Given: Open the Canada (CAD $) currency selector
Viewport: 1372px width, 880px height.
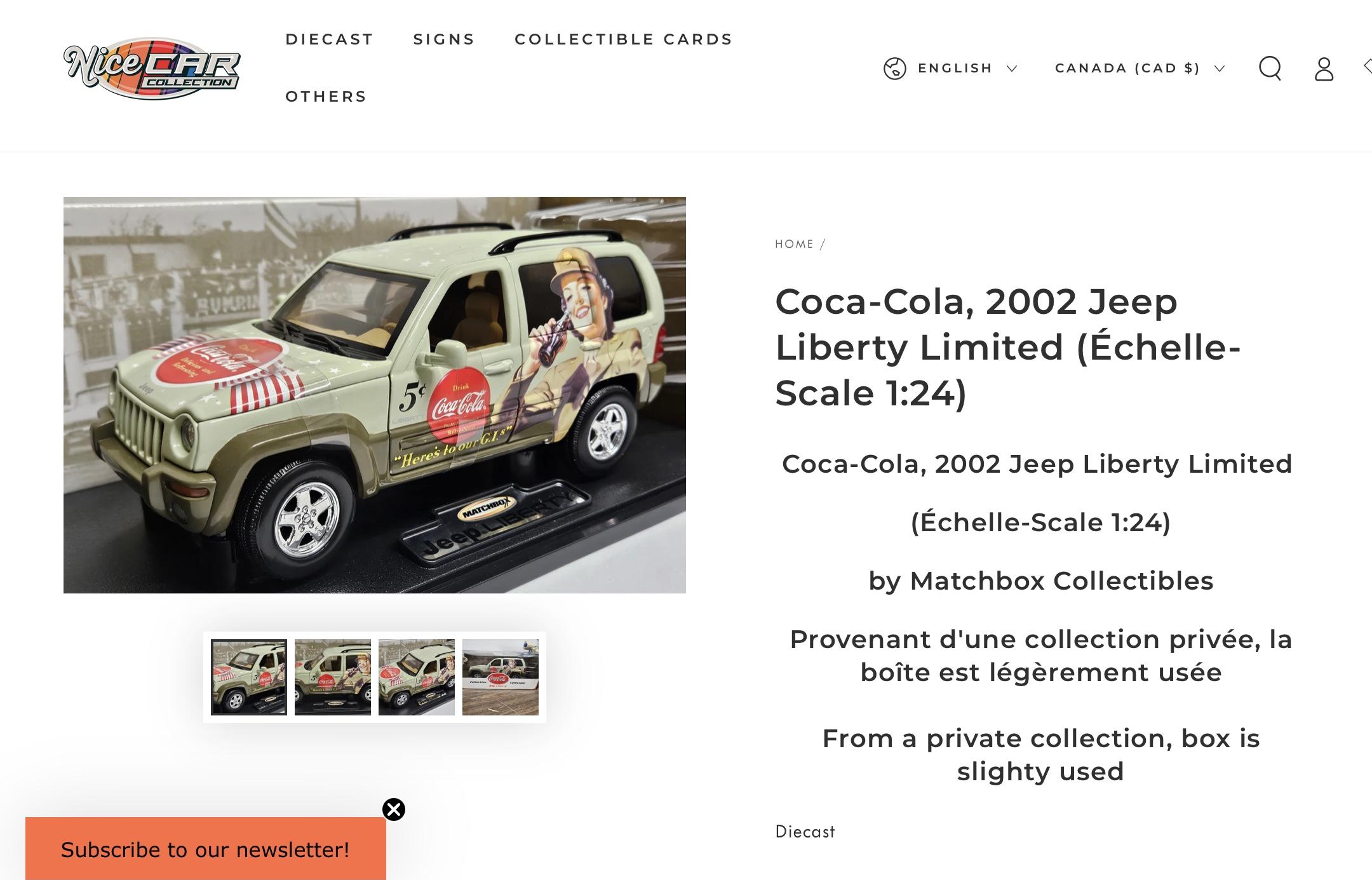Looking at the screenshot, I should [1140, 69].
